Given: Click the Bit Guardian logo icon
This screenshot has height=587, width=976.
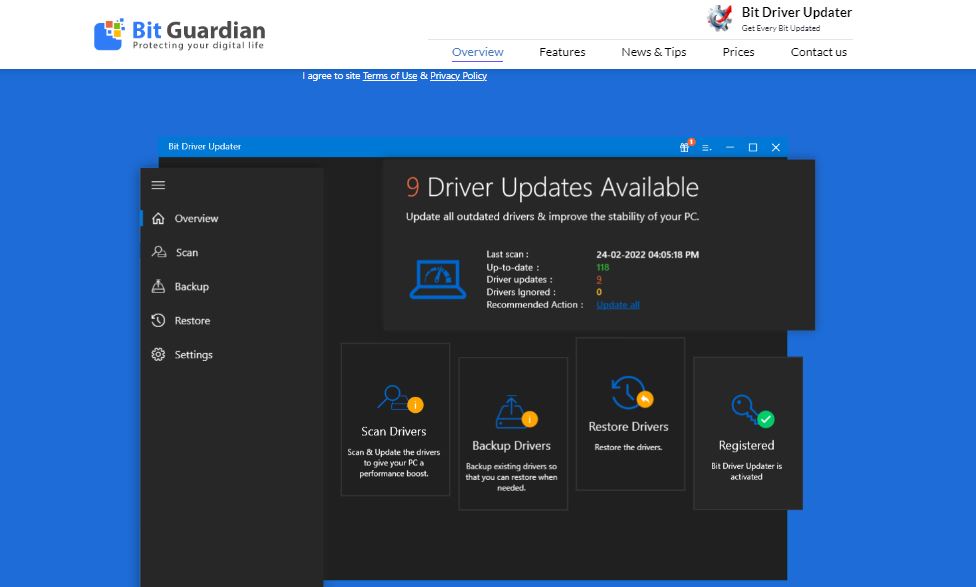Looking at the screenshot, I should pos(109,34).
